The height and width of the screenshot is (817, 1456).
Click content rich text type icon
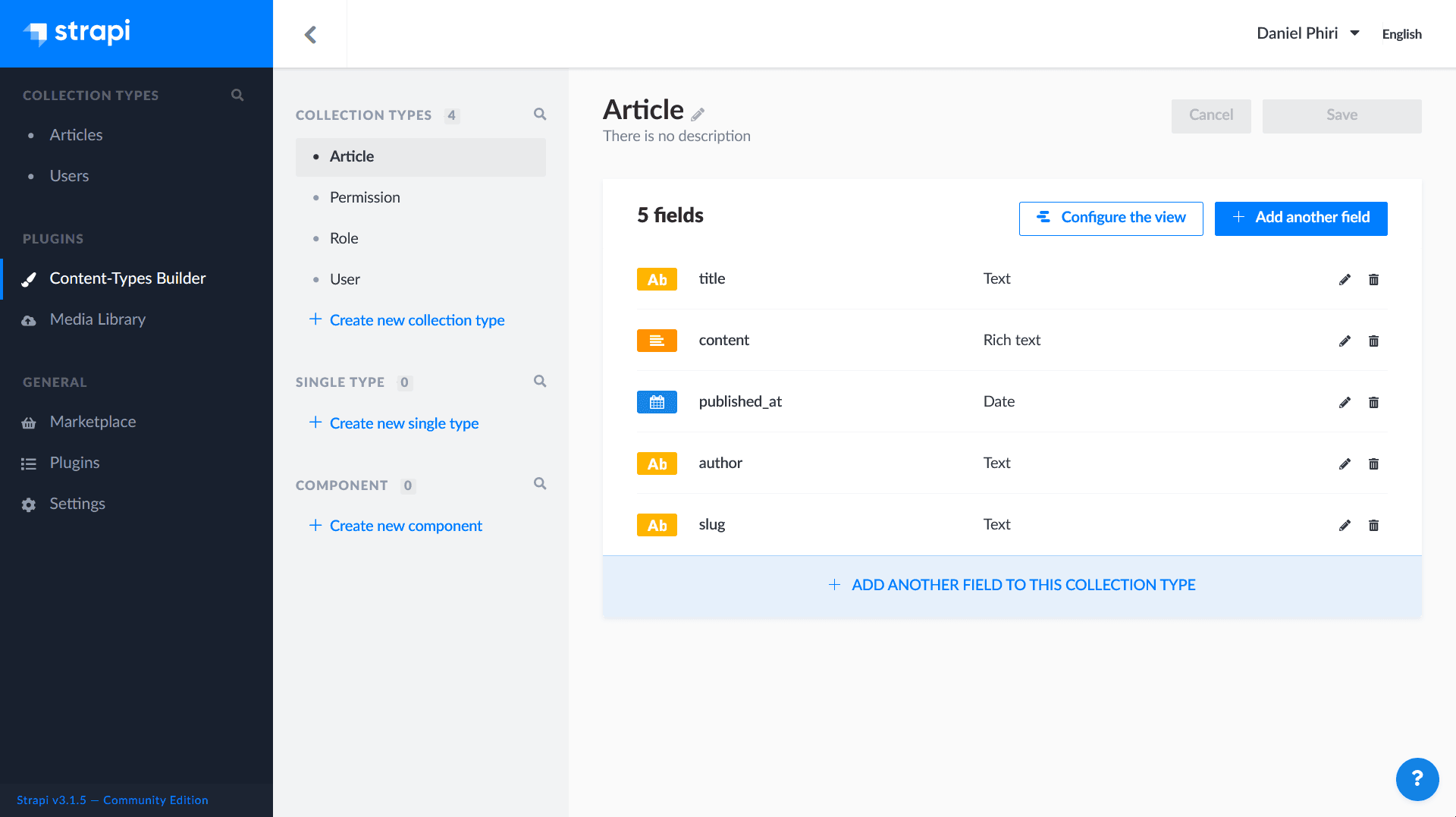click(x=657, y=341)
